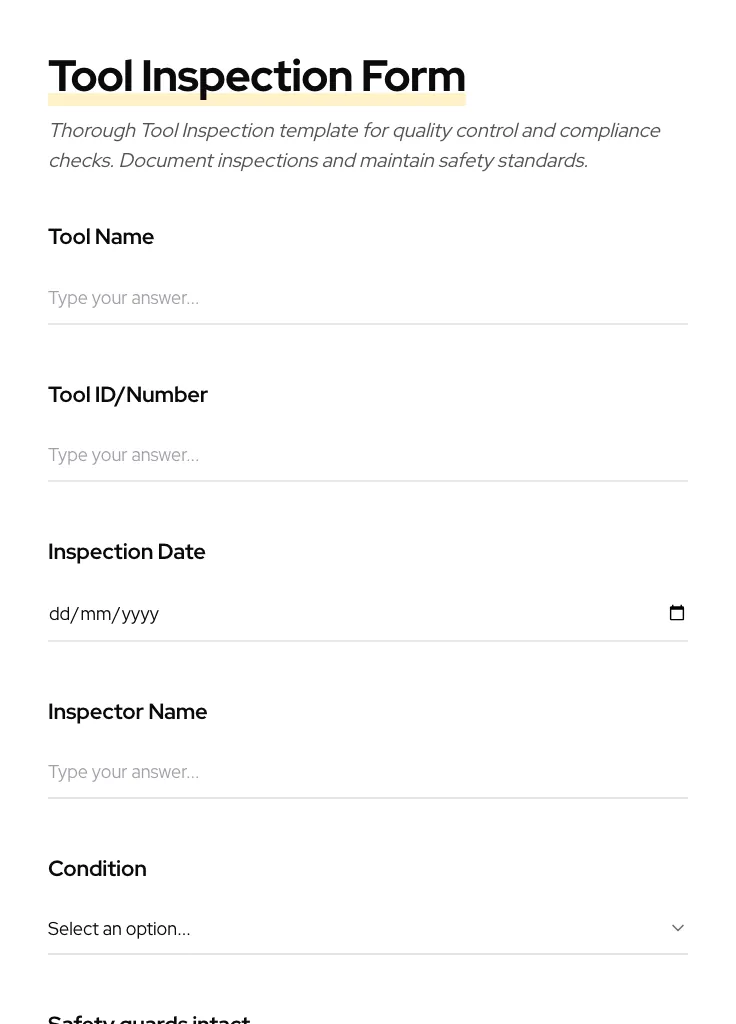Click the Inspector Name text field
The height and width of the screenshot is (1024, 736).
pyautogui.click(x=368, y=772)
